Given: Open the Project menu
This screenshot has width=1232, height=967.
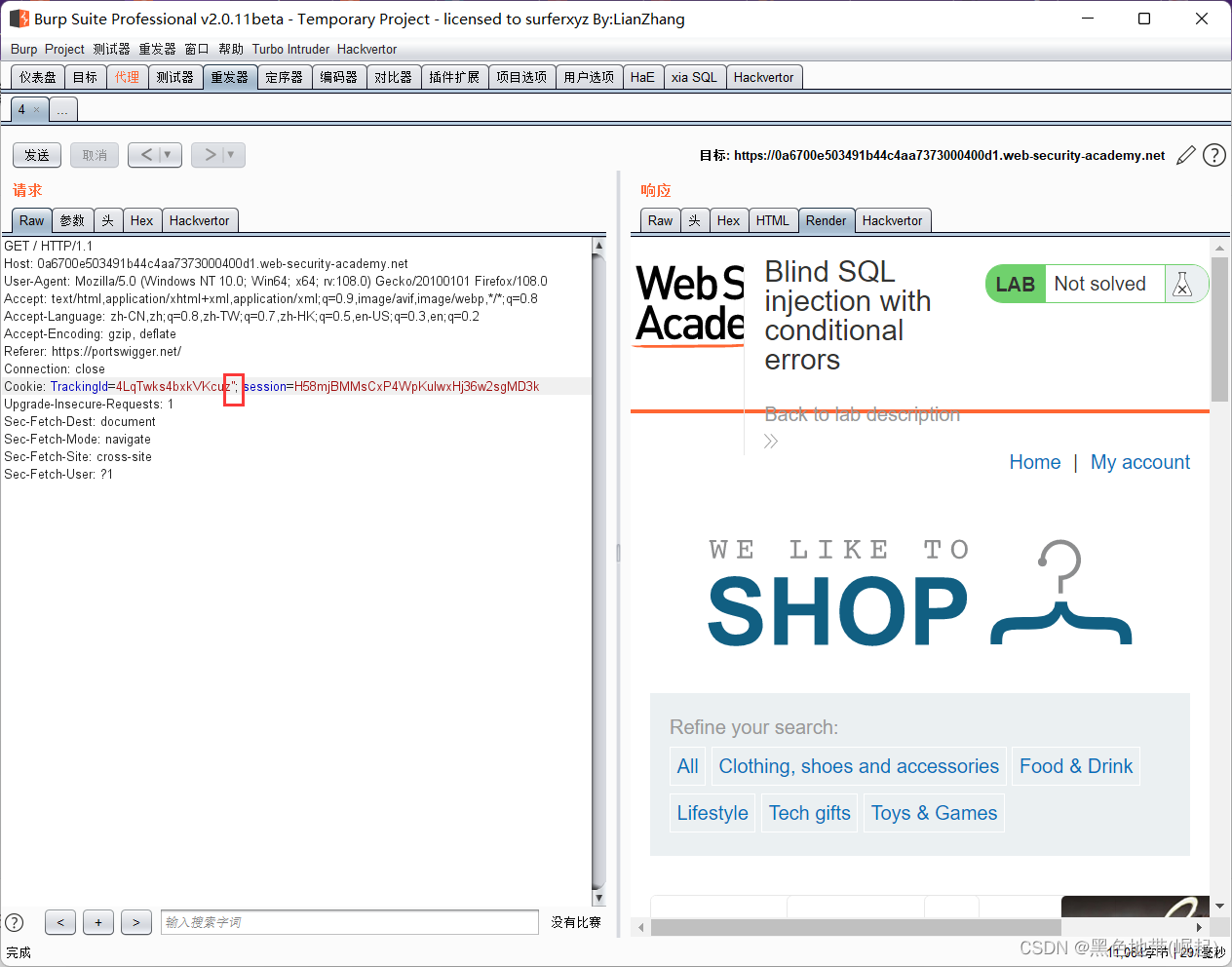Looking at the screenshot, I should click(64, 49).
